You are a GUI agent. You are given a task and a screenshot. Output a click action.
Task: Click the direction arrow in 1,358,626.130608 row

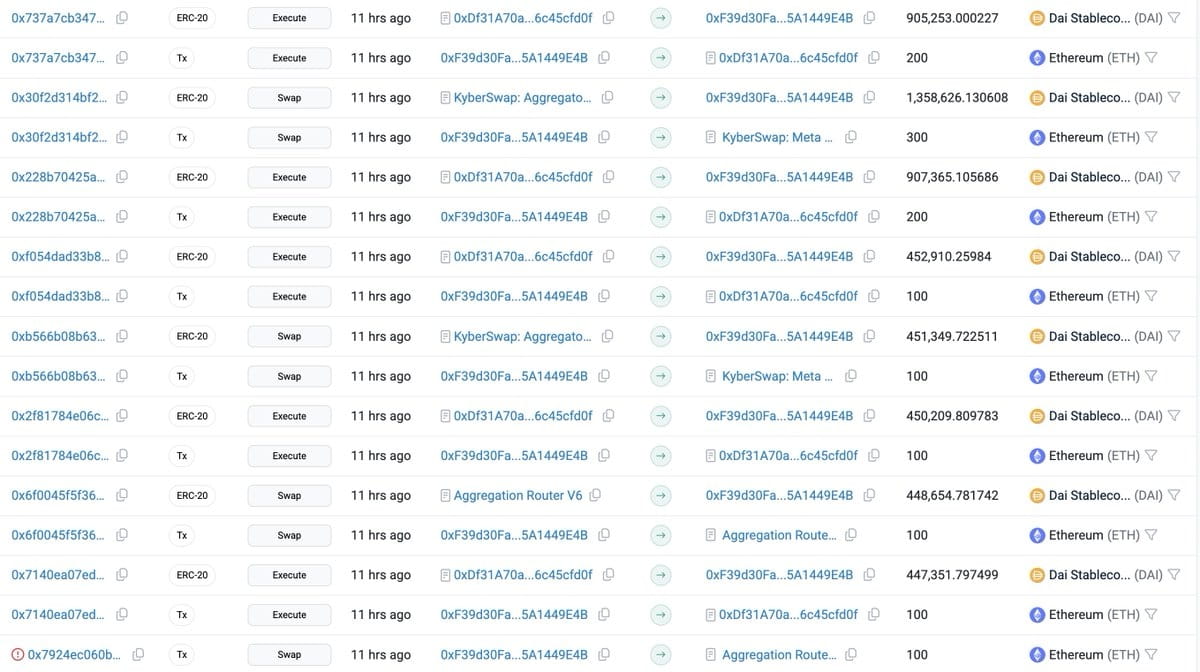coord(660,98)
